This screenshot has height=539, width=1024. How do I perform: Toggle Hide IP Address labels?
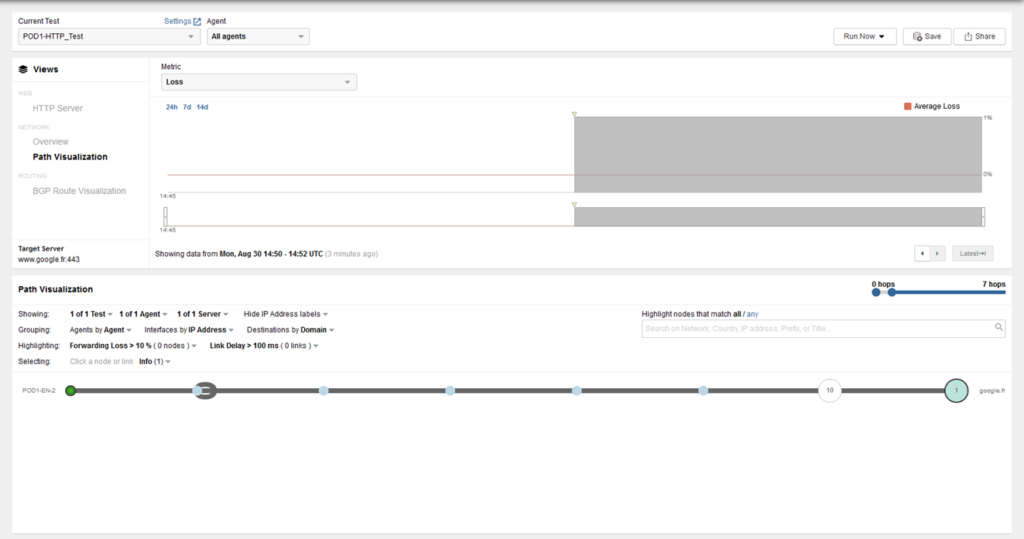coord(285,313)
